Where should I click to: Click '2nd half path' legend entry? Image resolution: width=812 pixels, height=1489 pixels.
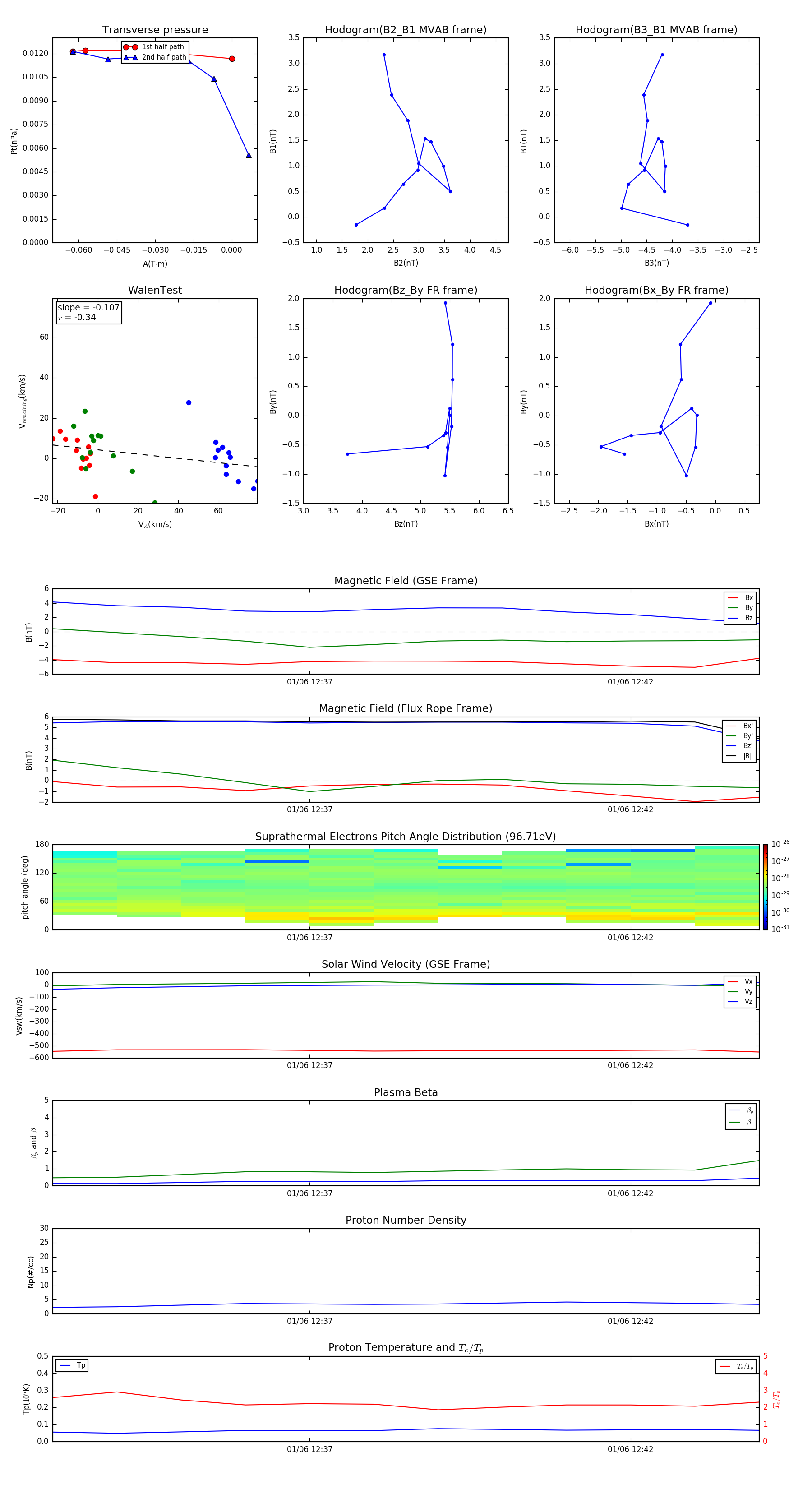(155, 57)
